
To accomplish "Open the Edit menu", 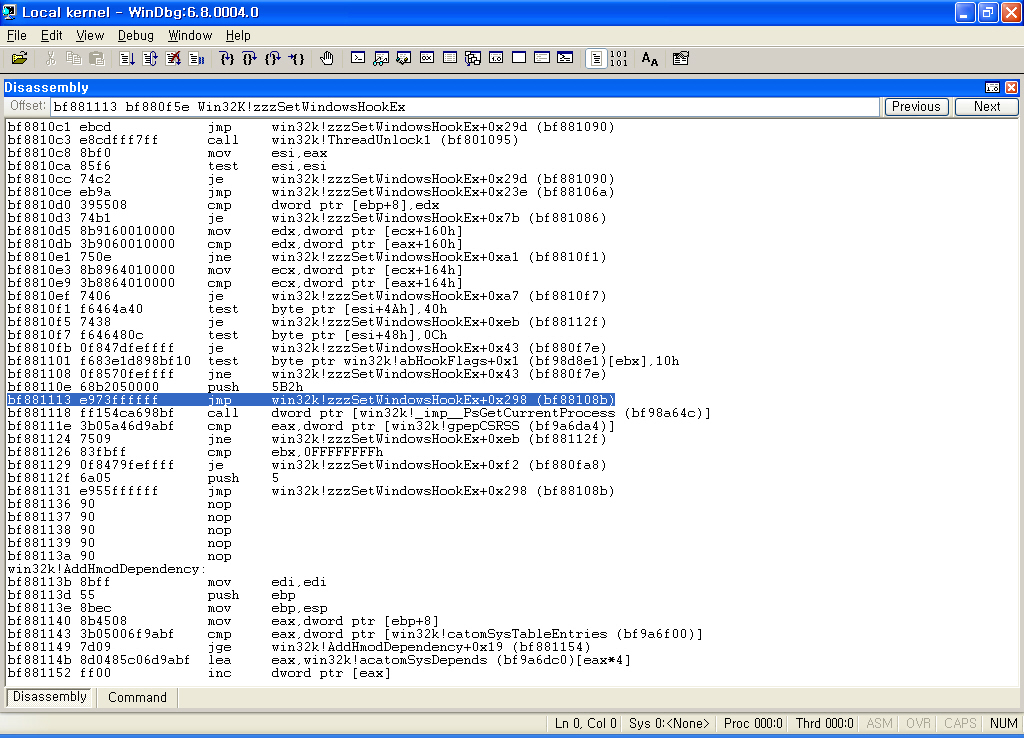I will 52,35.
